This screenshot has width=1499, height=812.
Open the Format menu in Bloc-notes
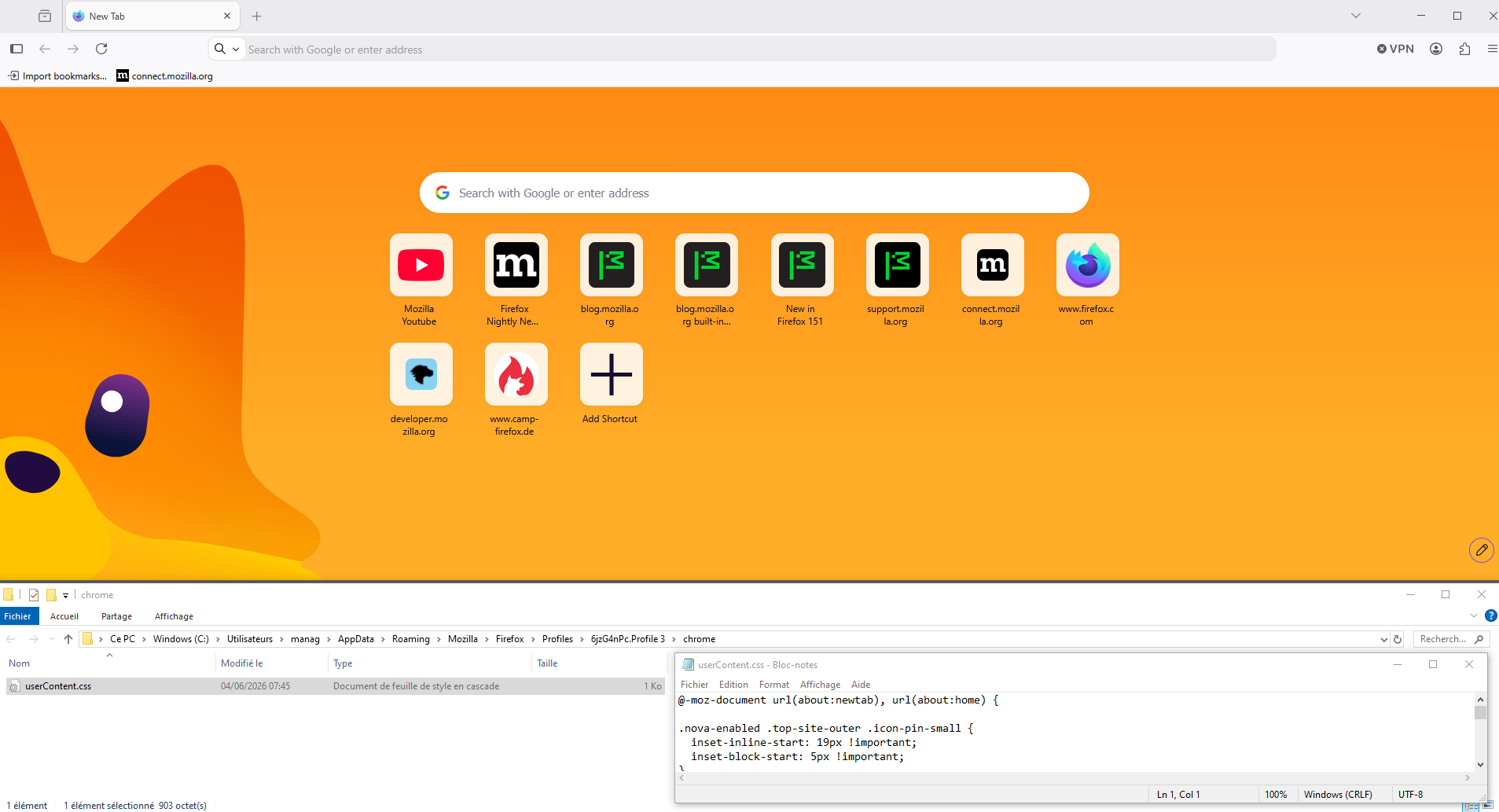click(x=774, y=685)
